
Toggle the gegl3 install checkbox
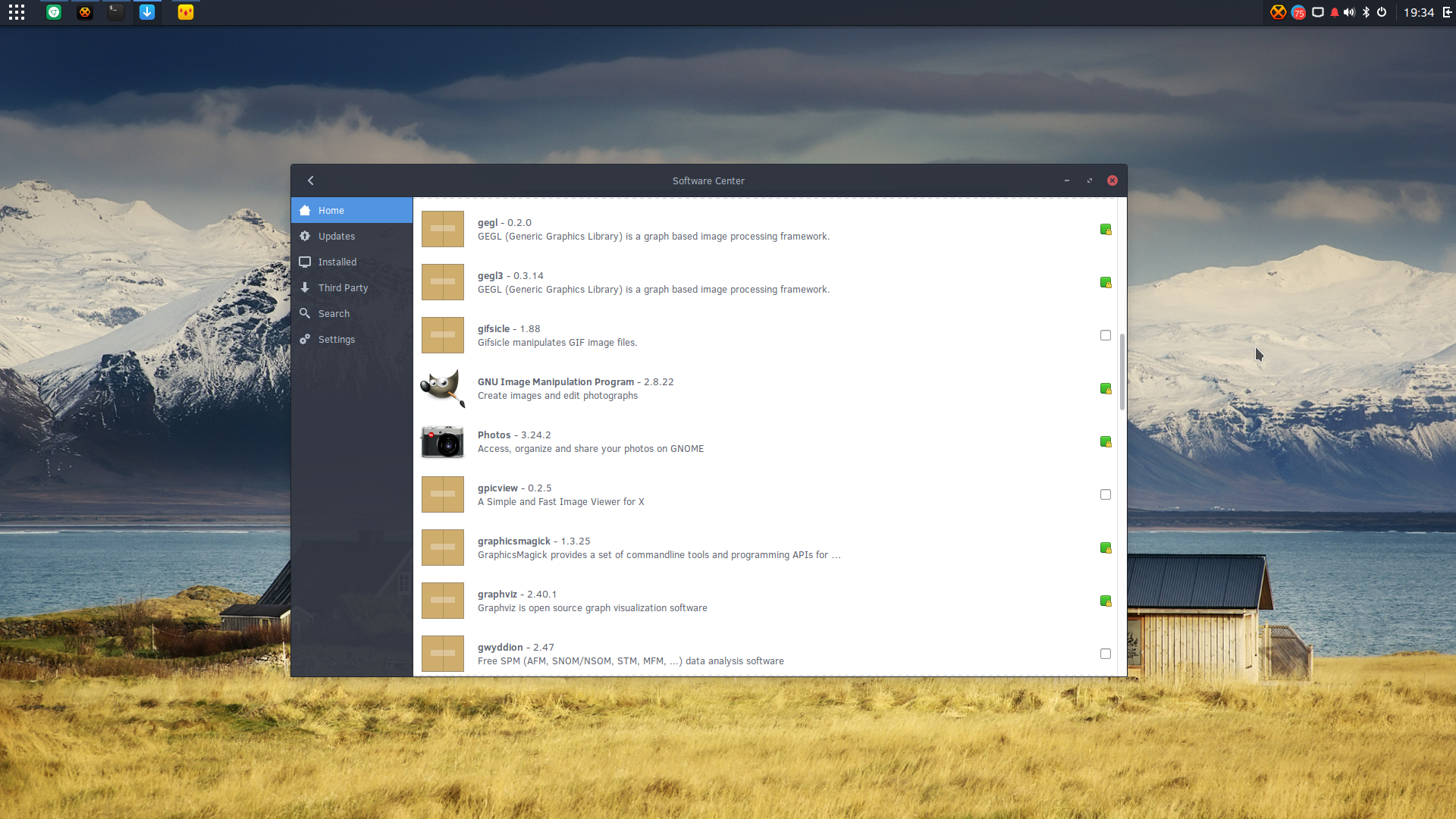click(1106, 282)
